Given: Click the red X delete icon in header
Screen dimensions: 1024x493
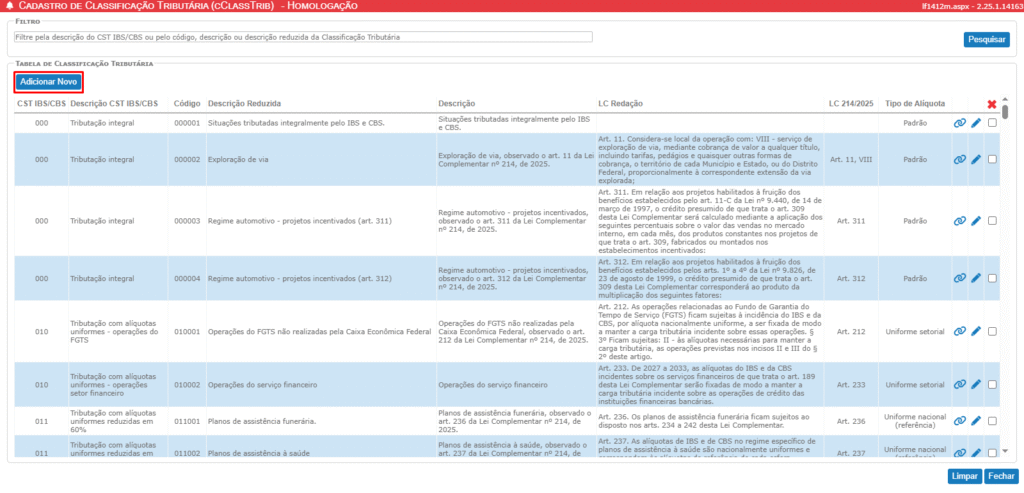Looking at the screenshot, I should point(992,103).
